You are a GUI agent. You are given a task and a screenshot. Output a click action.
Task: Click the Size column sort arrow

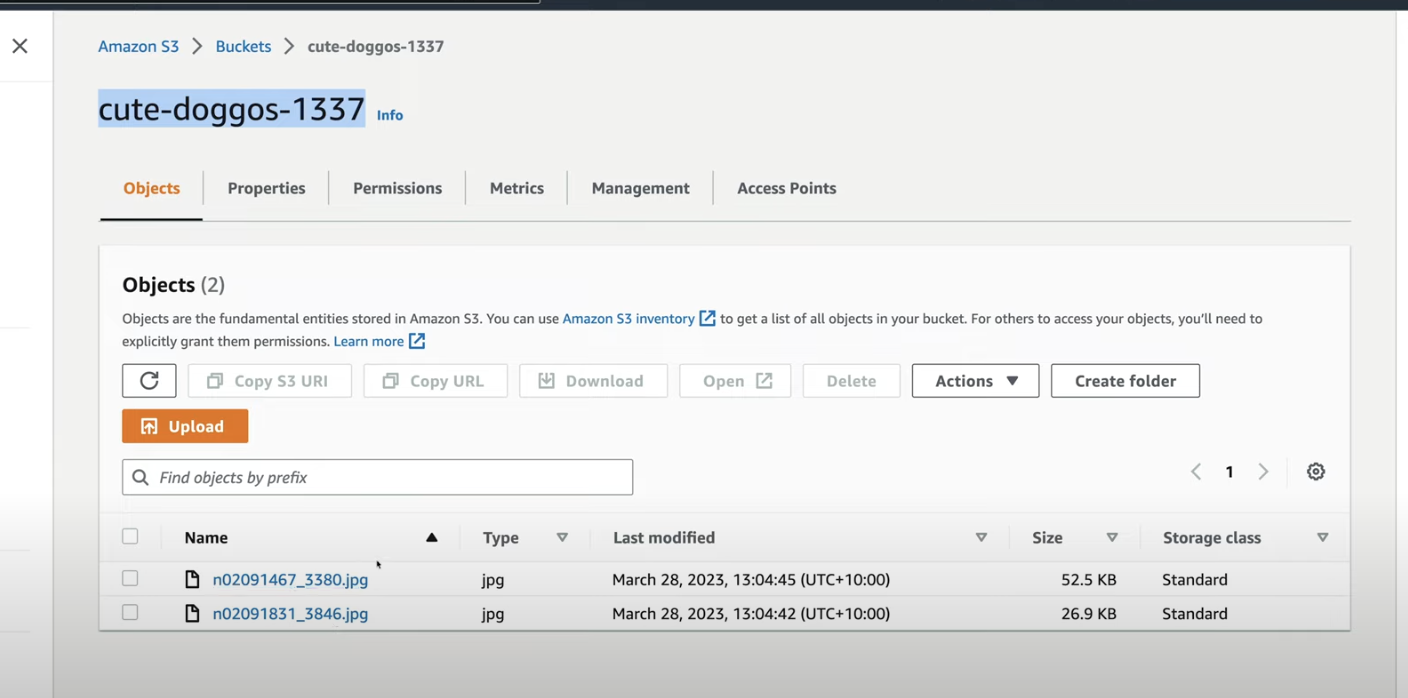click(x=1112, y=537)
